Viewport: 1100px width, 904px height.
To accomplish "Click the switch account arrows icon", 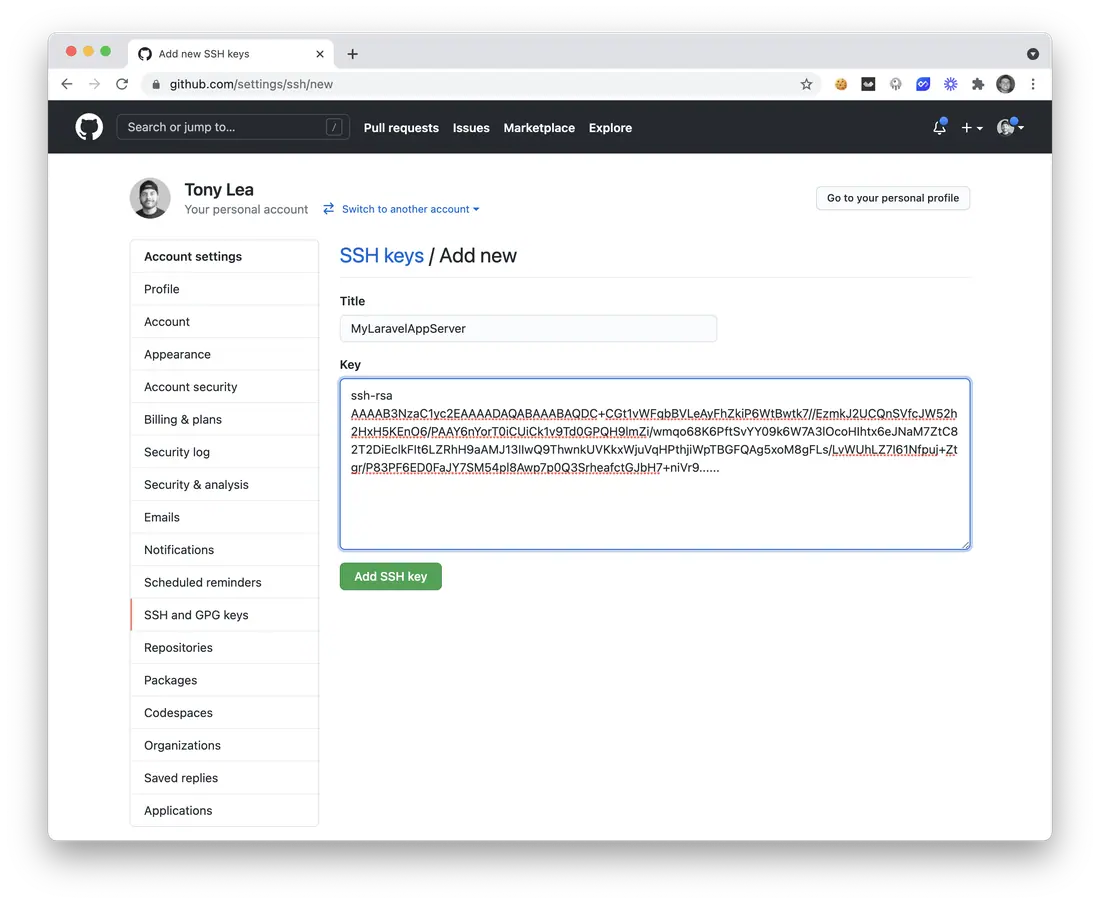I will pos(328,209).
